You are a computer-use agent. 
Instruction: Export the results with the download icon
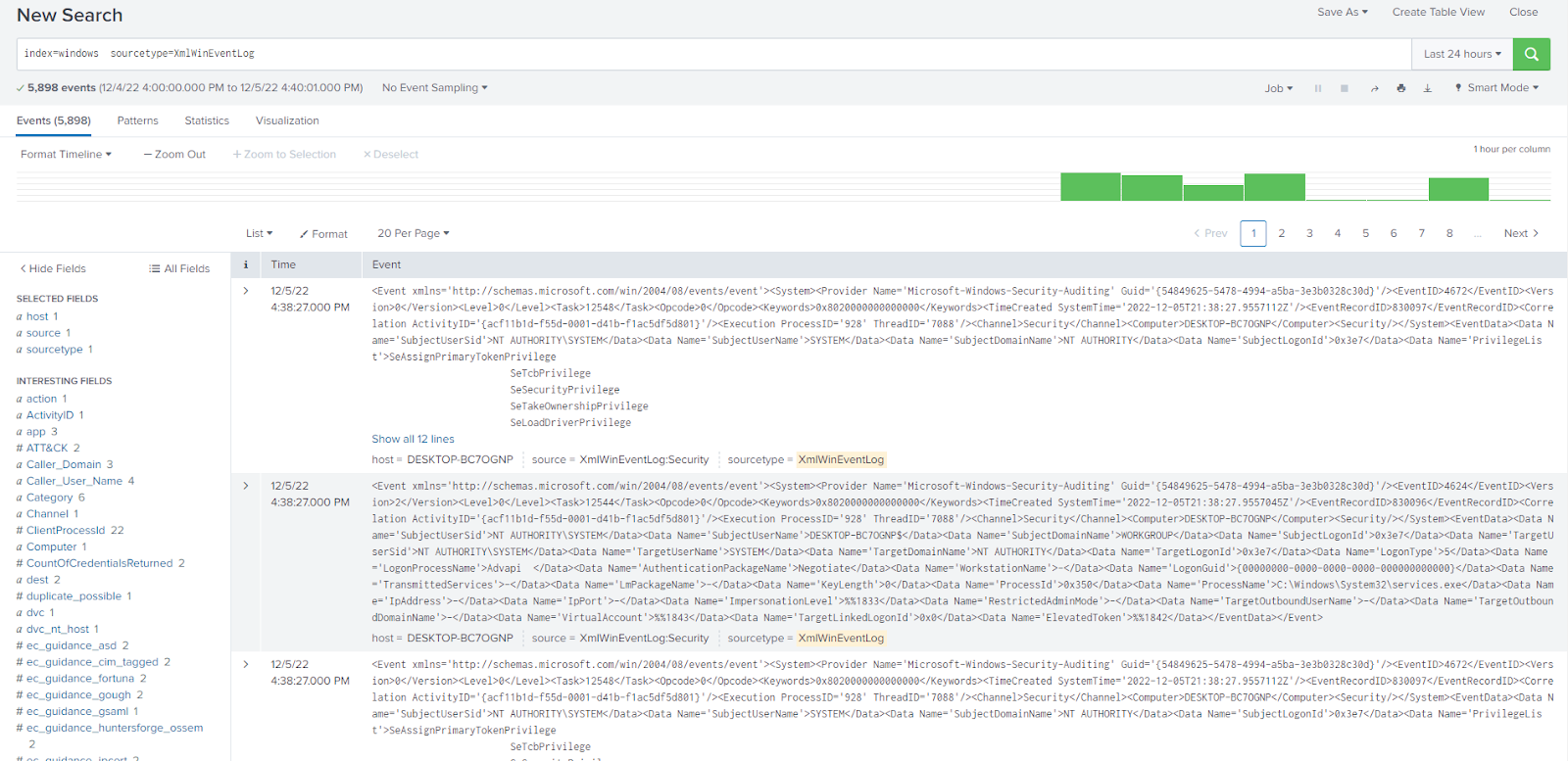(1428, 88)
